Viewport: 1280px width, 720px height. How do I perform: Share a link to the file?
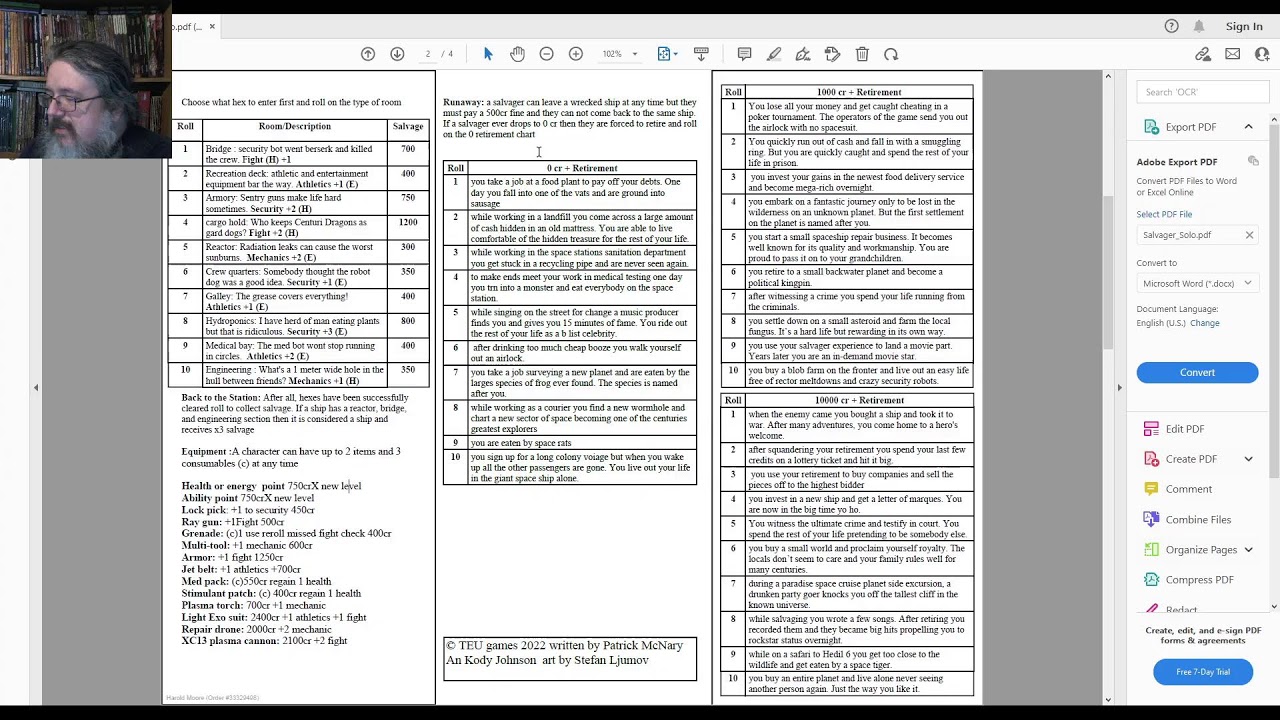(1203, 54)
